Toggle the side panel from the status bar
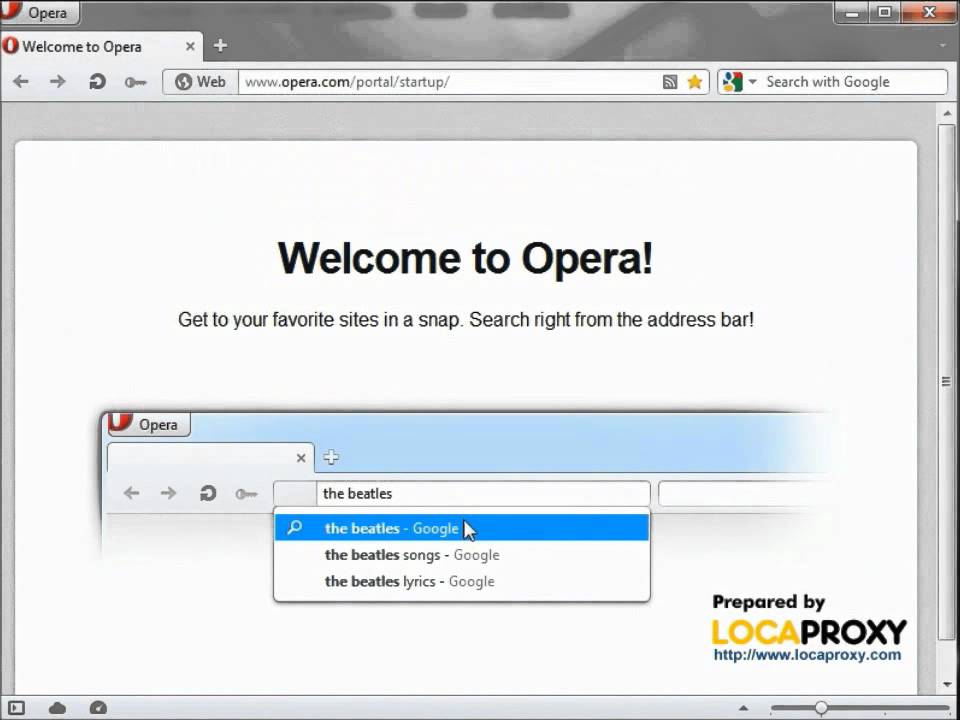The height and width of the screenshot is (720, 960). coord(17,708)
